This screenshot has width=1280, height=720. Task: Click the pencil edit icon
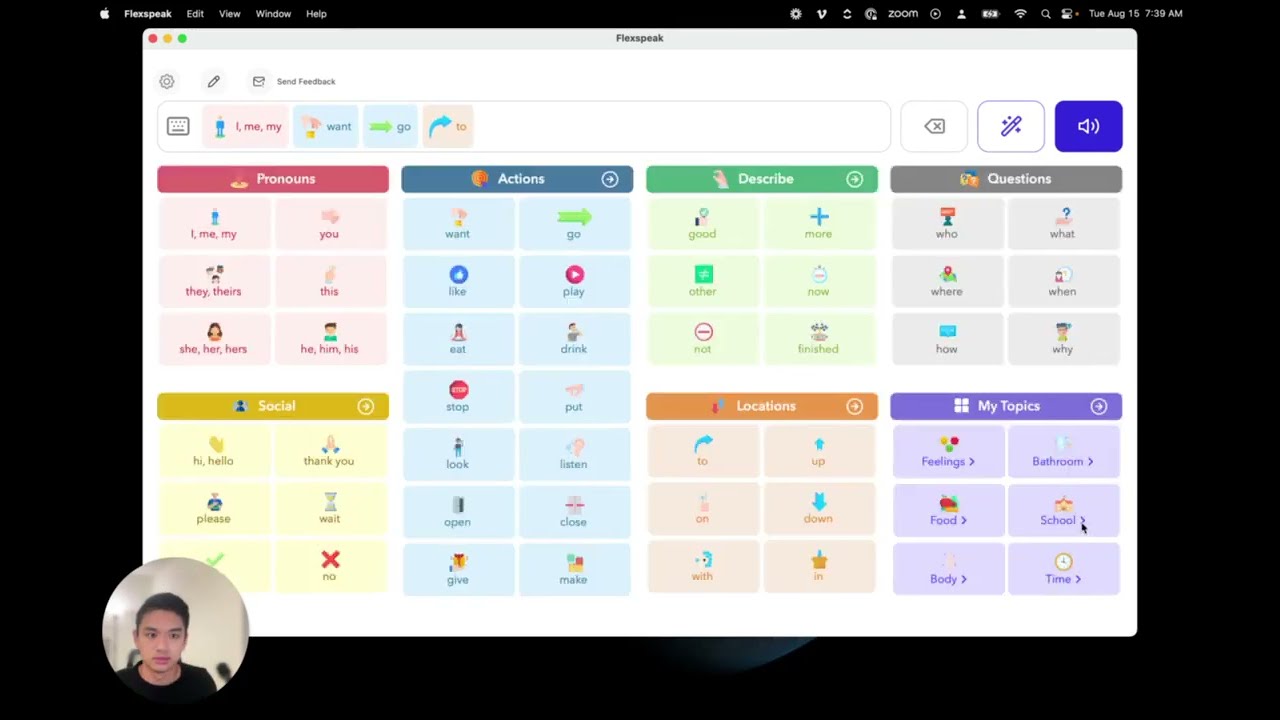(x=213, y=81)
